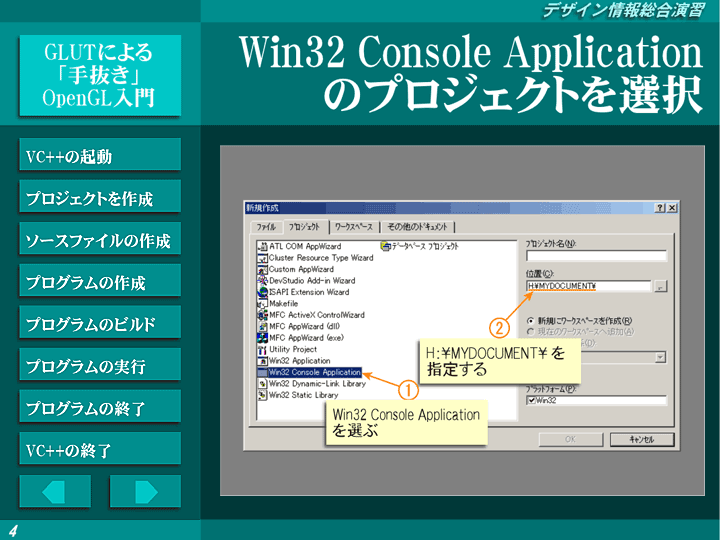Viewport: 720px width, 540px height.
Task: Click the DevStudio Add-in Wizard icon
Action: coord(263,281)
